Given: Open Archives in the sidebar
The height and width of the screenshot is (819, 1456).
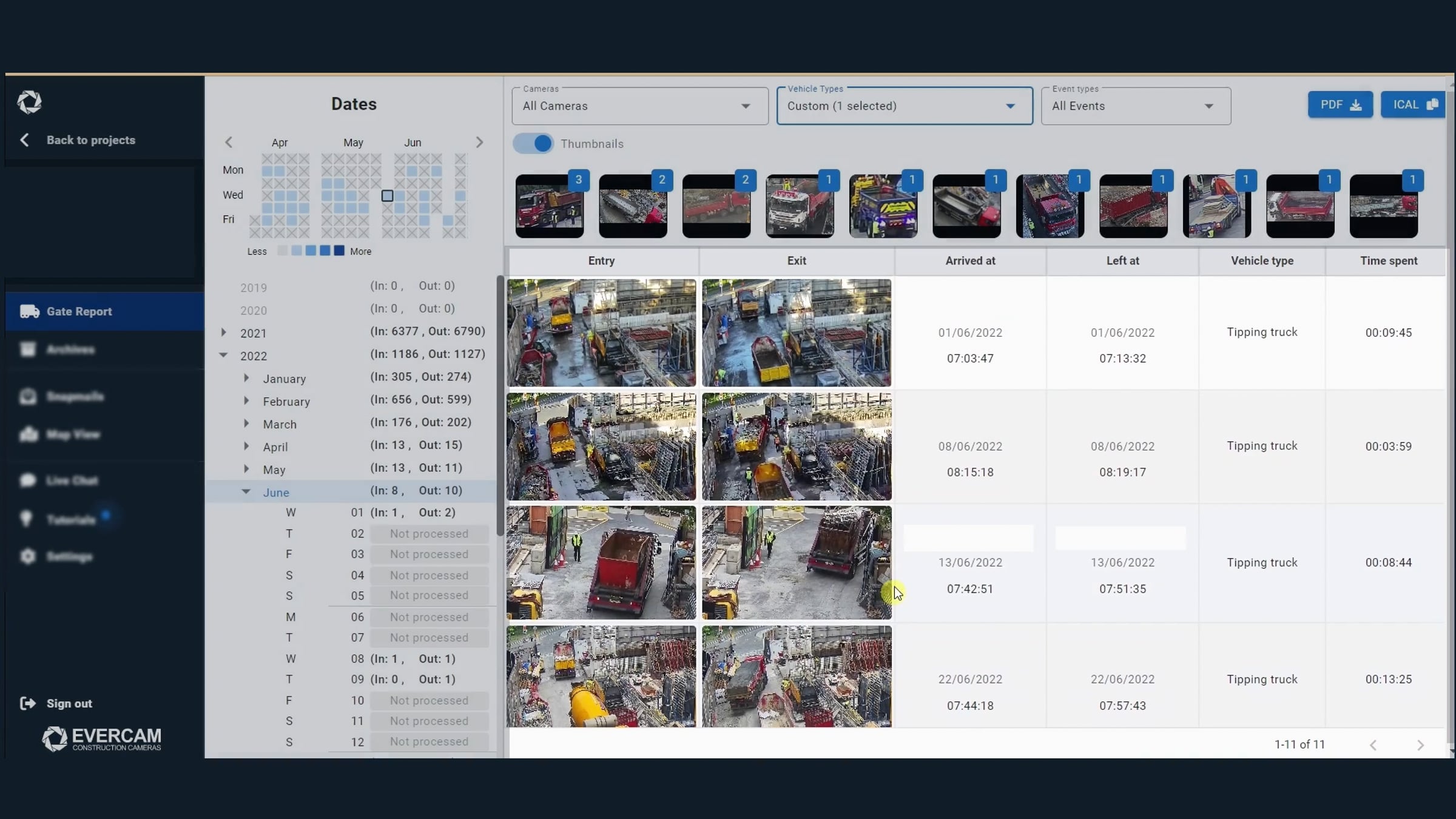Looking at the screenshot, I should click(105, 349).
